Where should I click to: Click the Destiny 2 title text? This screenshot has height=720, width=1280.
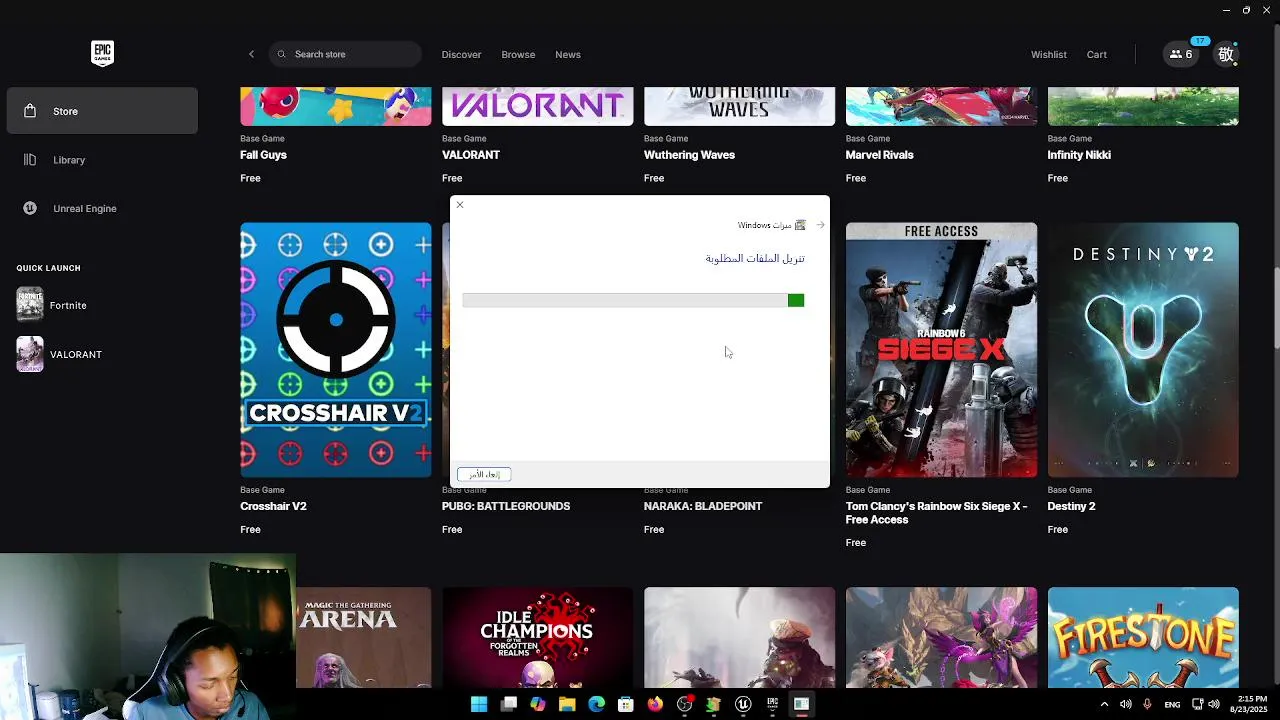click(x=1071, y=506)
